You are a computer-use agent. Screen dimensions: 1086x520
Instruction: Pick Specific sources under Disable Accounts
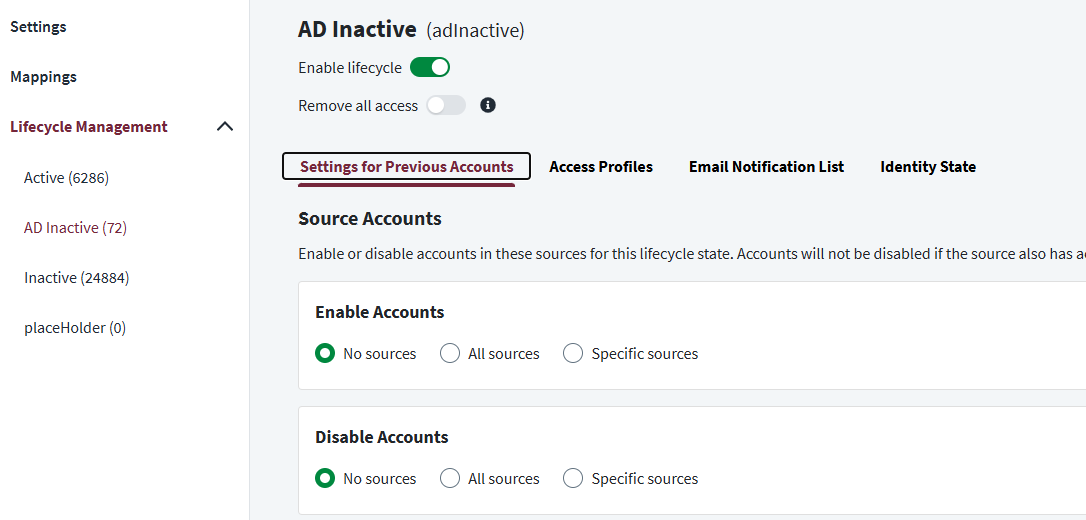573,478
